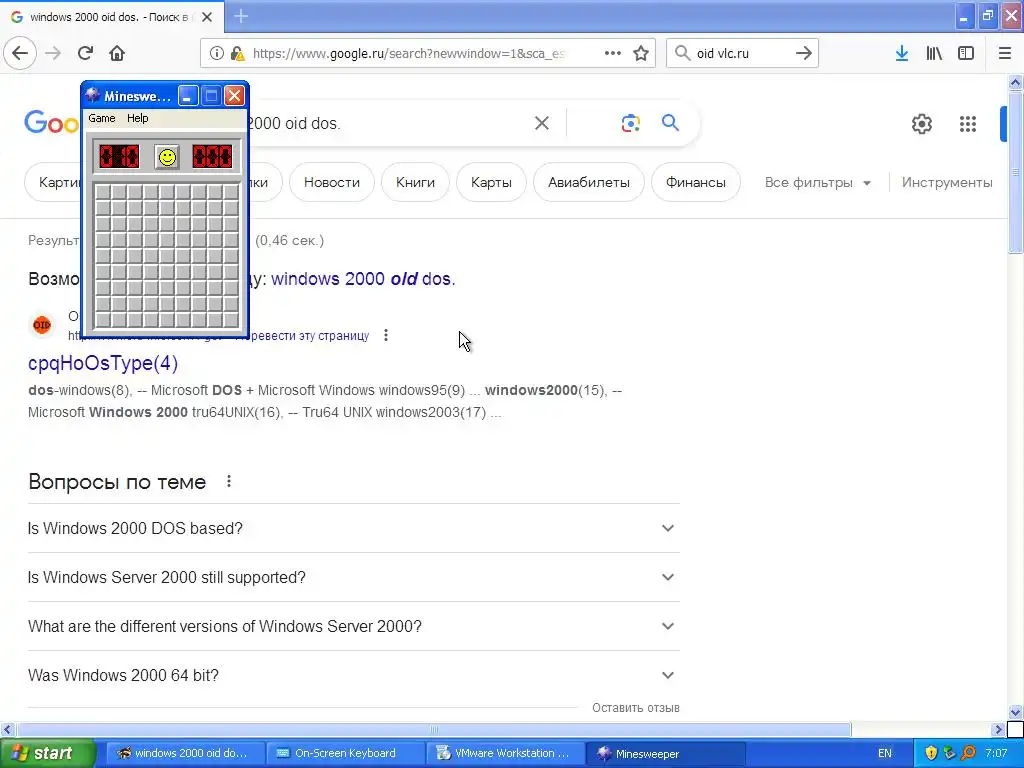This screenshot has width=1024, height=768.
Task: Open the cpqHoOsType(4) result link
Action: click(x=103, y=363)
